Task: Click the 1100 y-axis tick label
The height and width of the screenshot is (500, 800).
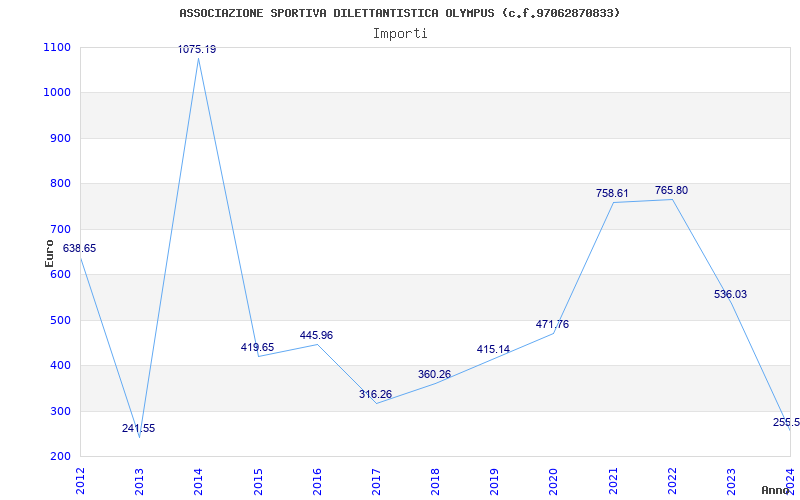Action: click(57, 47)
